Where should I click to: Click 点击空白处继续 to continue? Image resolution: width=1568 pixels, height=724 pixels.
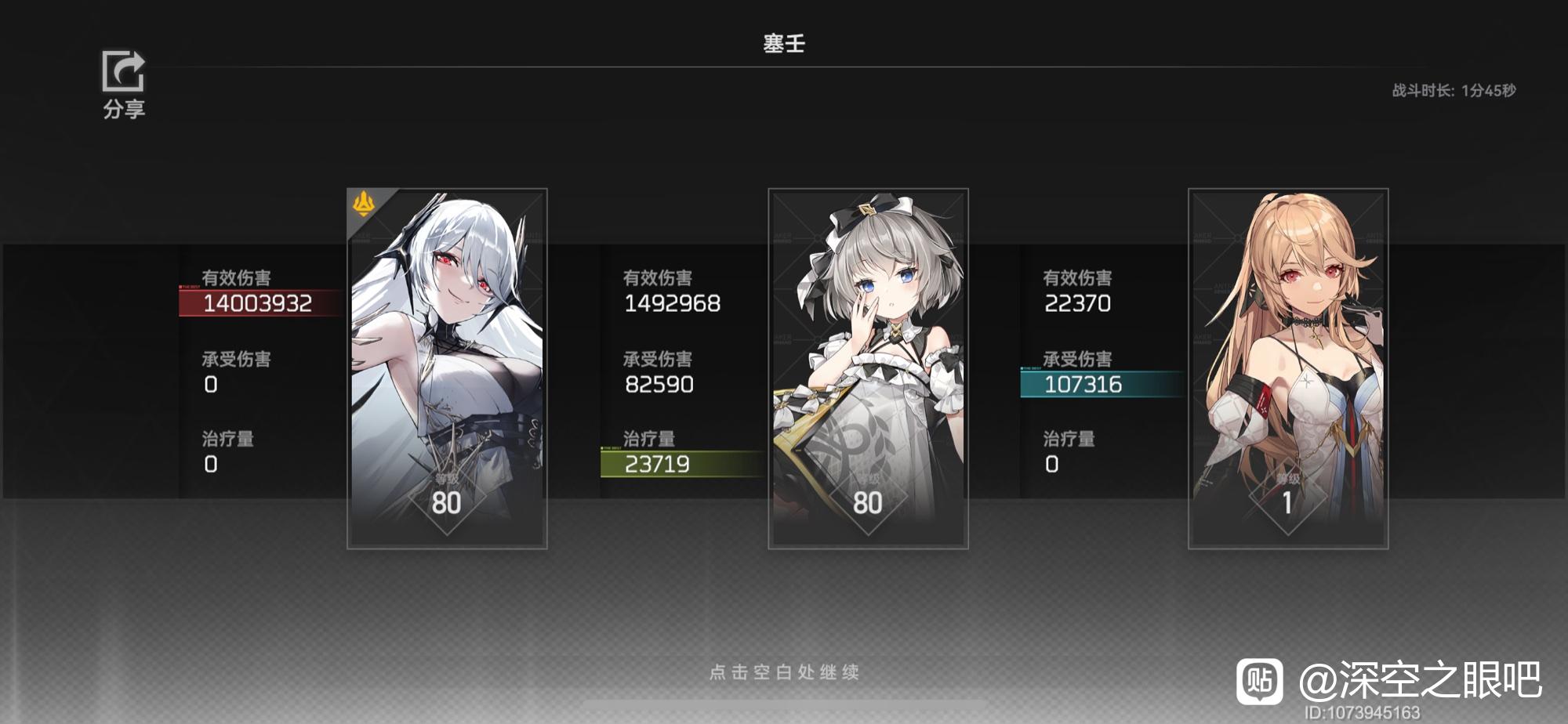784,672
